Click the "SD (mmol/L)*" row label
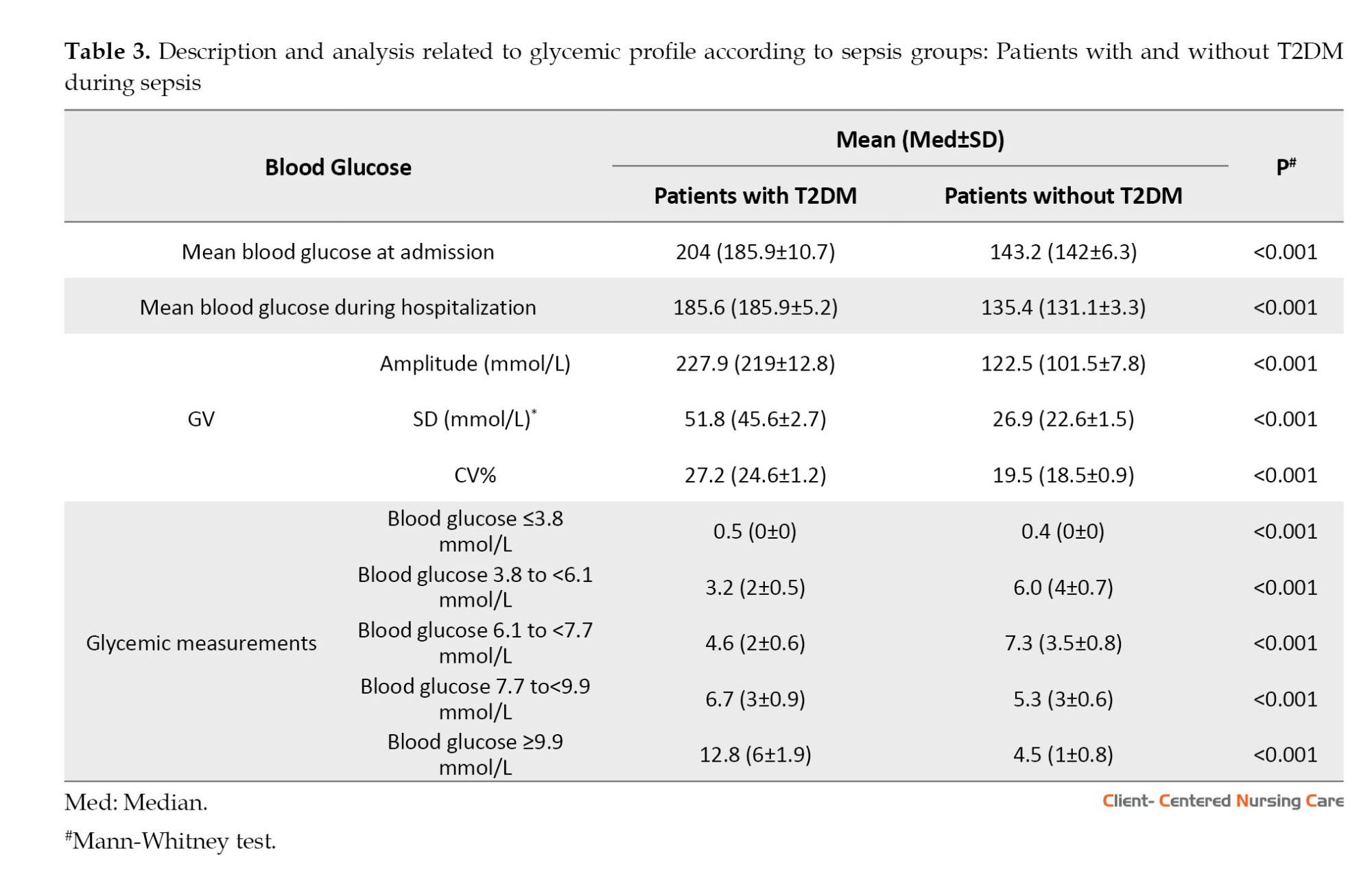This screenshot has width=1372, height=879. 475,419
